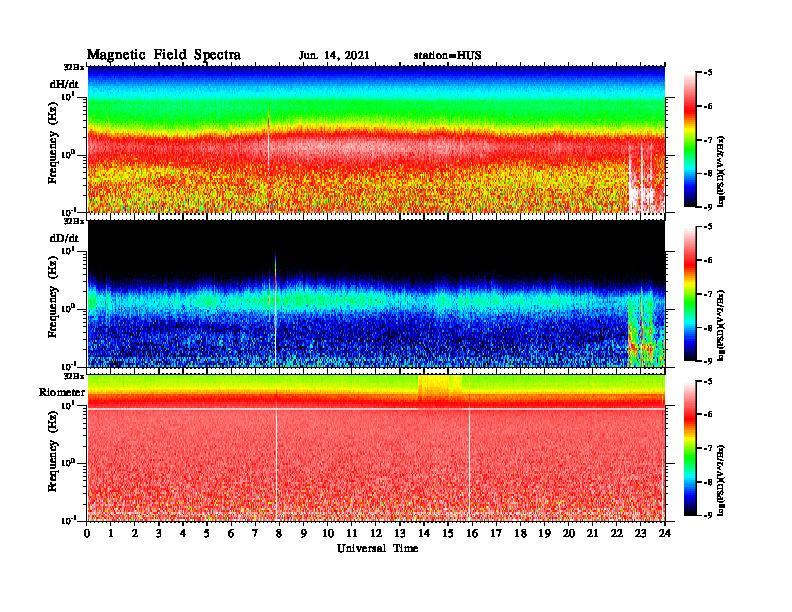Click hour tick label 10 on time axis
Image resolution: width=792 pixels, height=612 pixels.
point(328,534)
